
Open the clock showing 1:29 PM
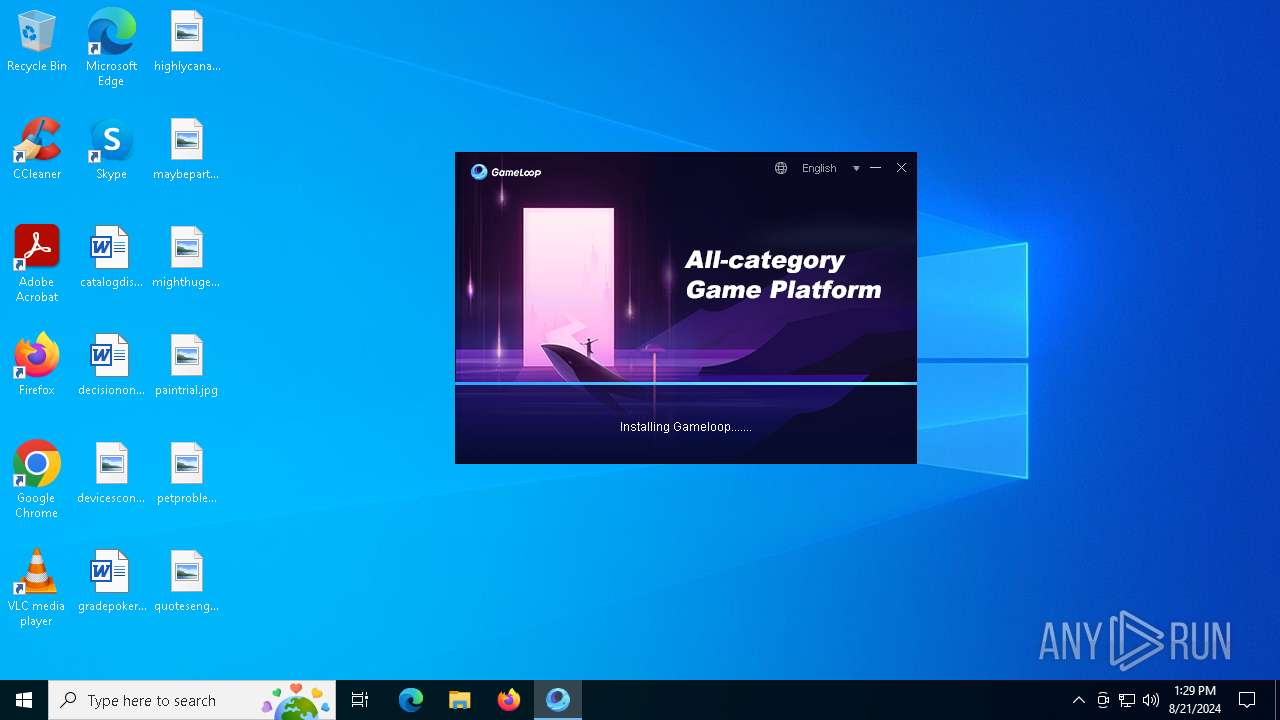(x=1195, y=700)
